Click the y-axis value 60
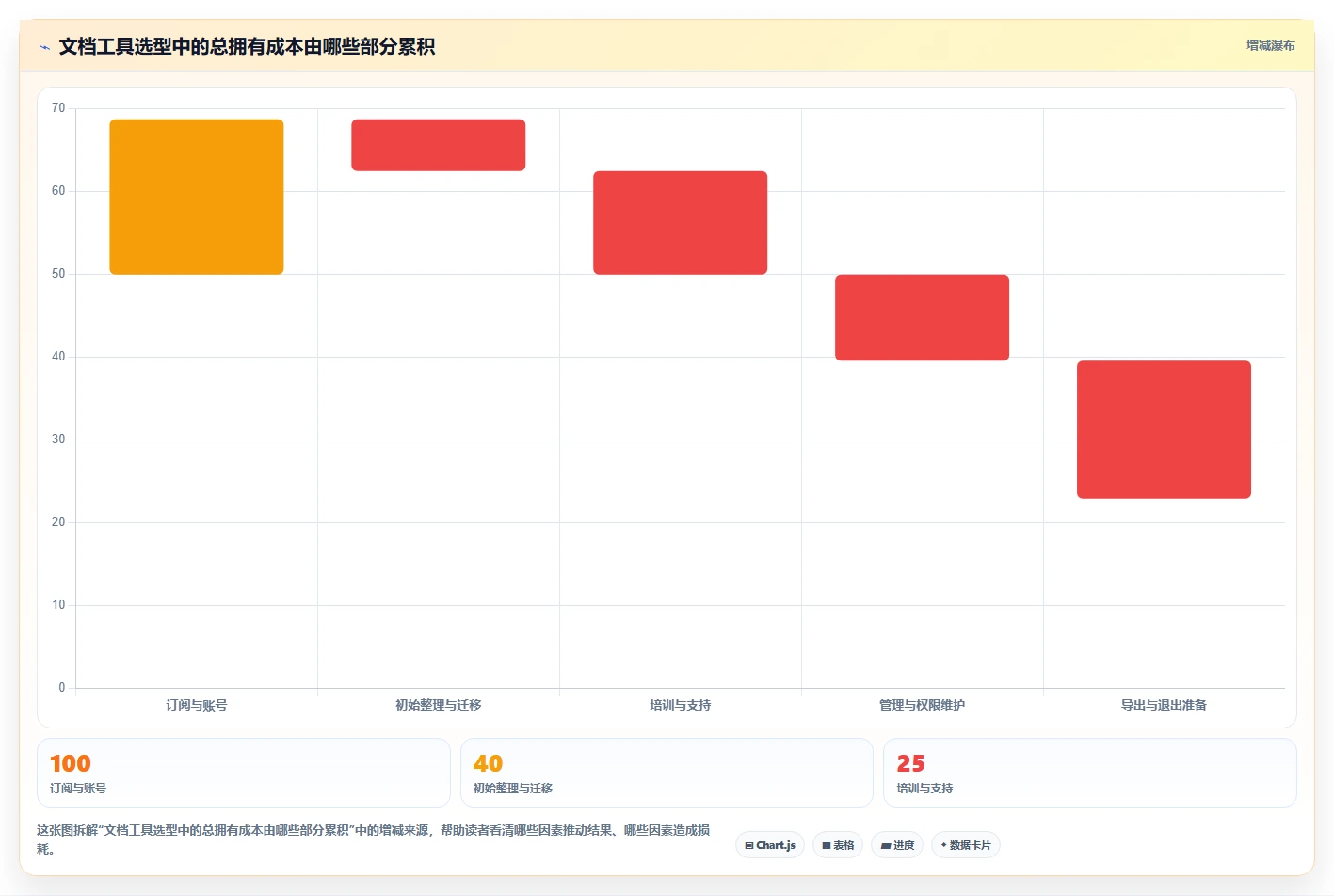1334x896 pixels. [58, 191]
